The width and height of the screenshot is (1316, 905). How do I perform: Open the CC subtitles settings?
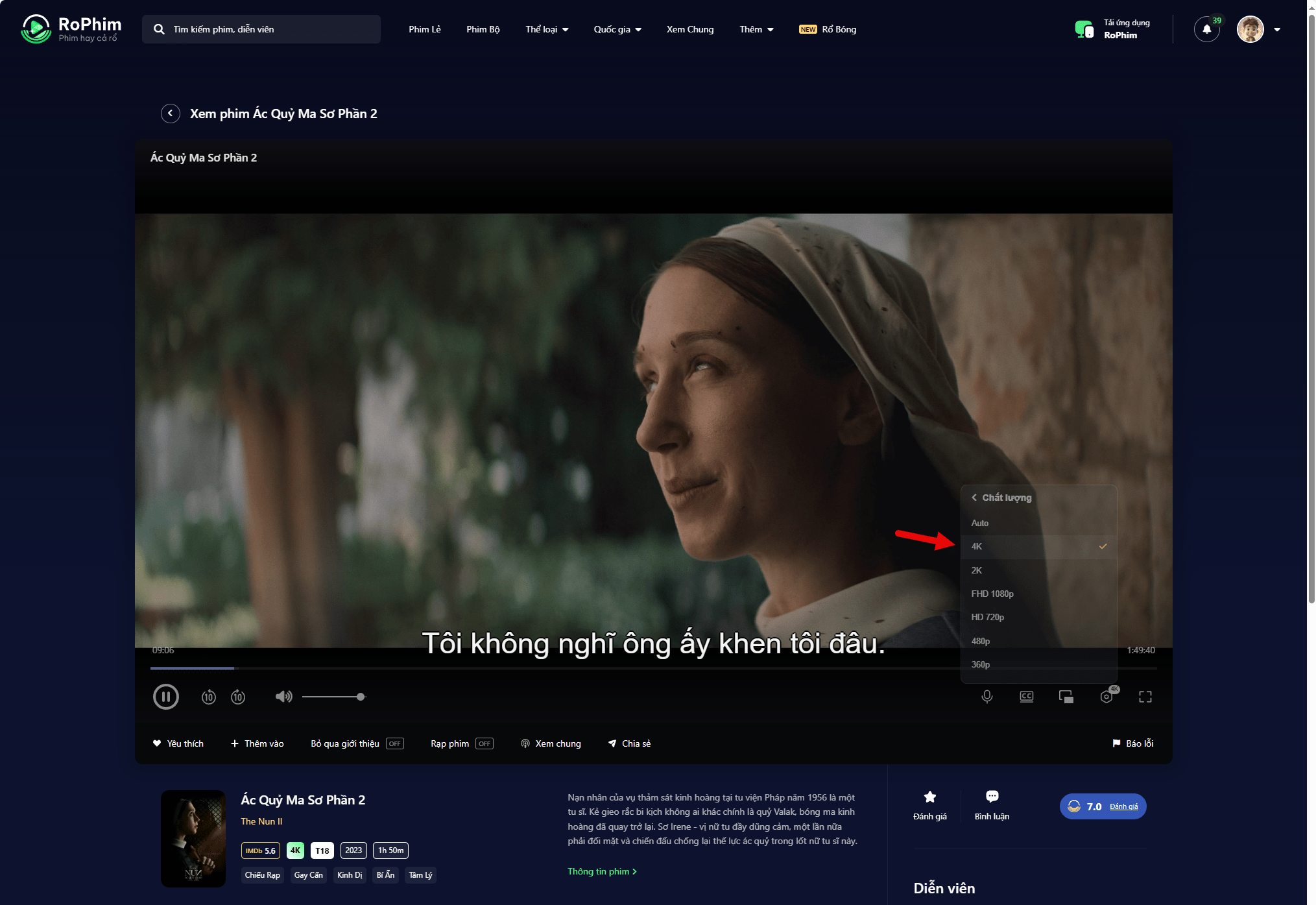1027,697
